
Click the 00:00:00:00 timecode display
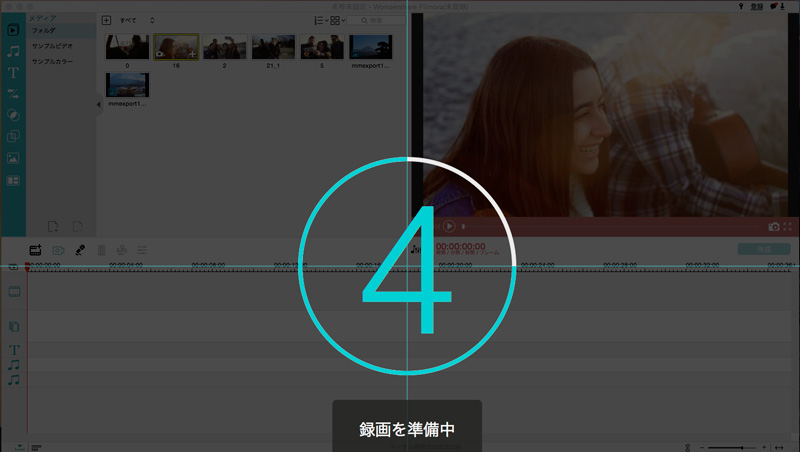461,246
